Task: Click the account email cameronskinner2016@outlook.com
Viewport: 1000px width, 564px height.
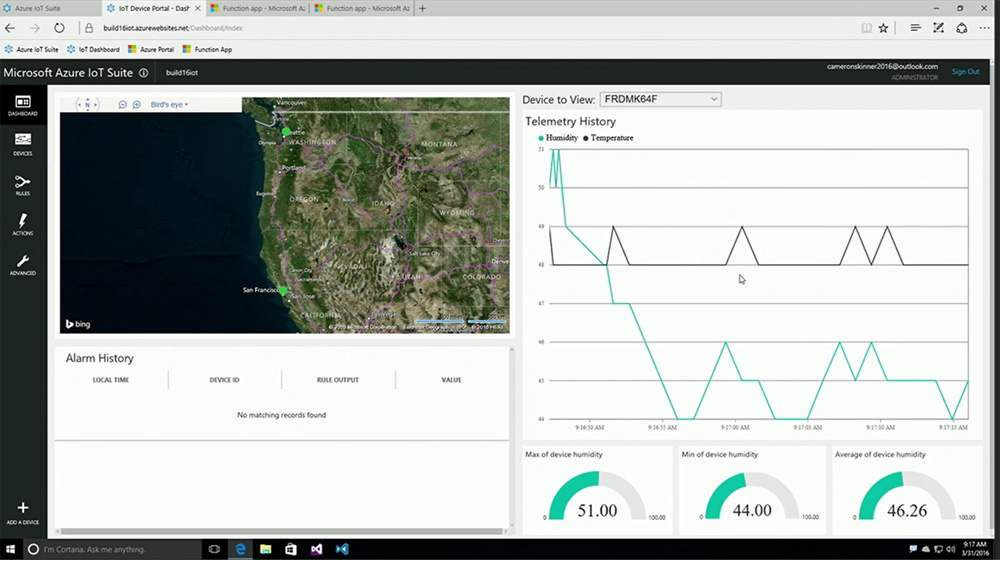Action: 882,66
